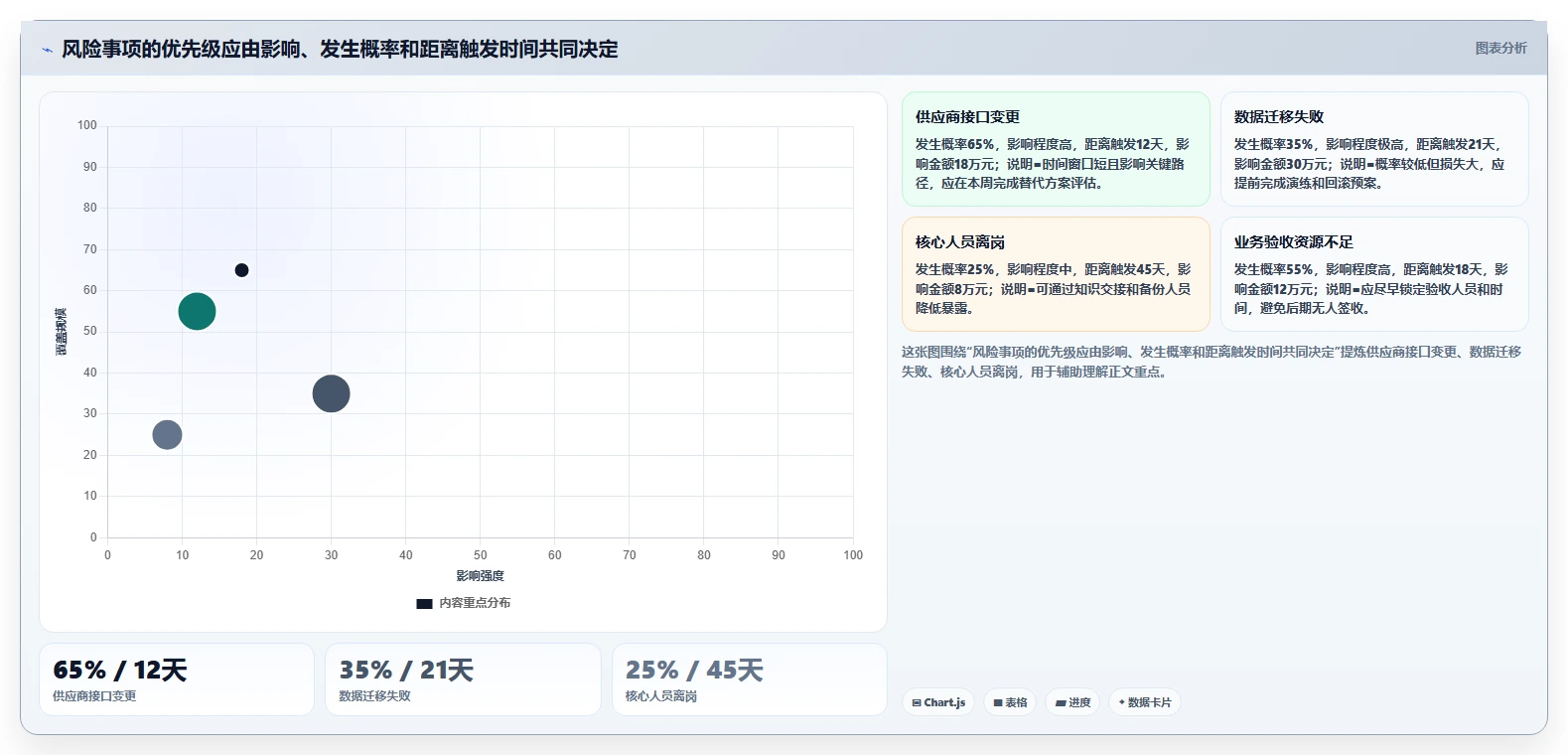Click the 影响强度 x-axis title
1568x755 pixels.
click(481, 576)
